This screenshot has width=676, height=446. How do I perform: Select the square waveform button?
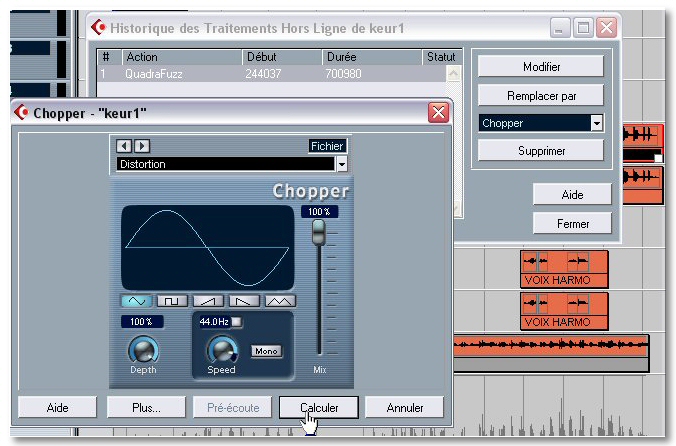pos(172,301)
